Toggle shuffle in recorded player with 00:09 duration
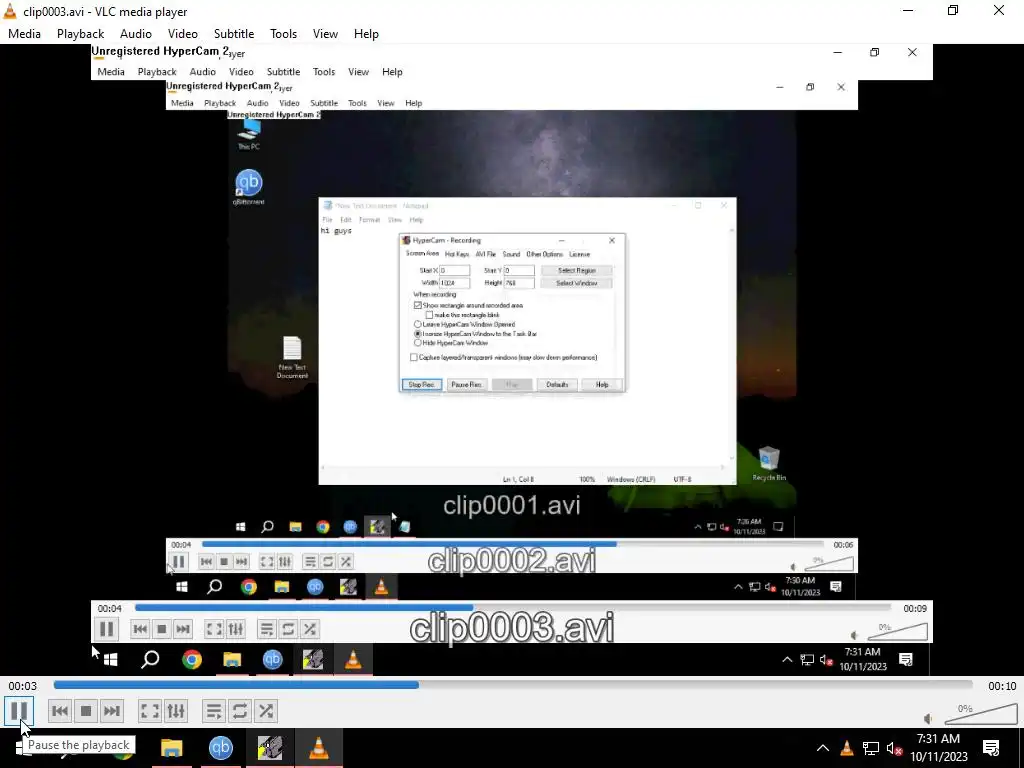Image resolution: width=1024 pixels, height=768 pixels. tap(310, 629)
